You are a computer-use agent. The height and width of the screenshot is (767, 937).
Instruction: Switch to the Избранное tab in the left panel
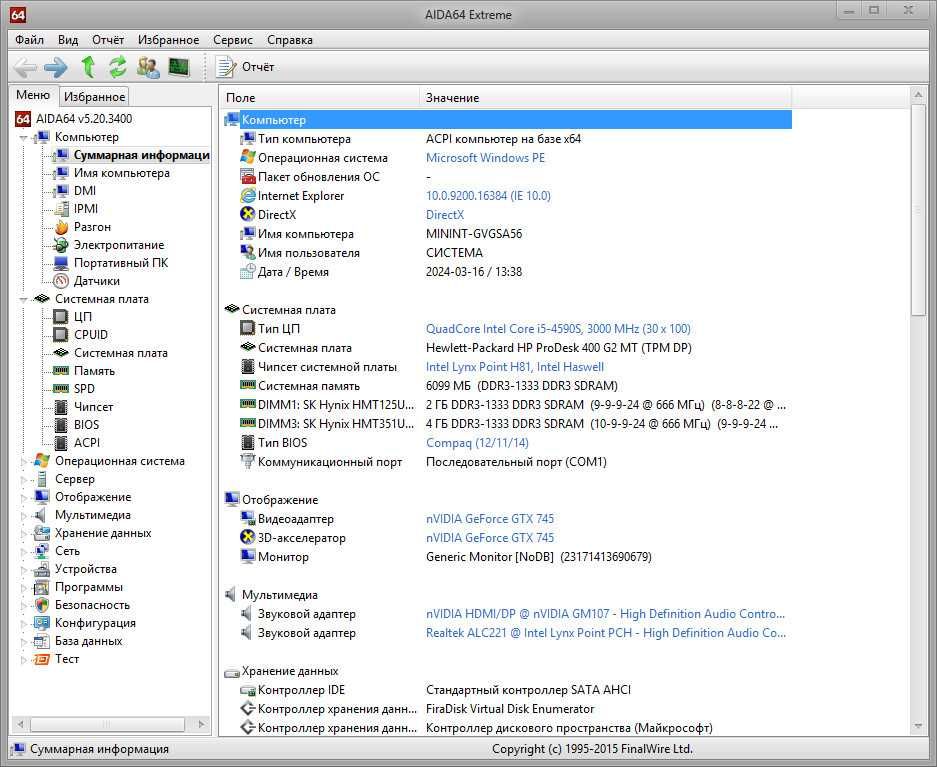(x=94, y=96)
